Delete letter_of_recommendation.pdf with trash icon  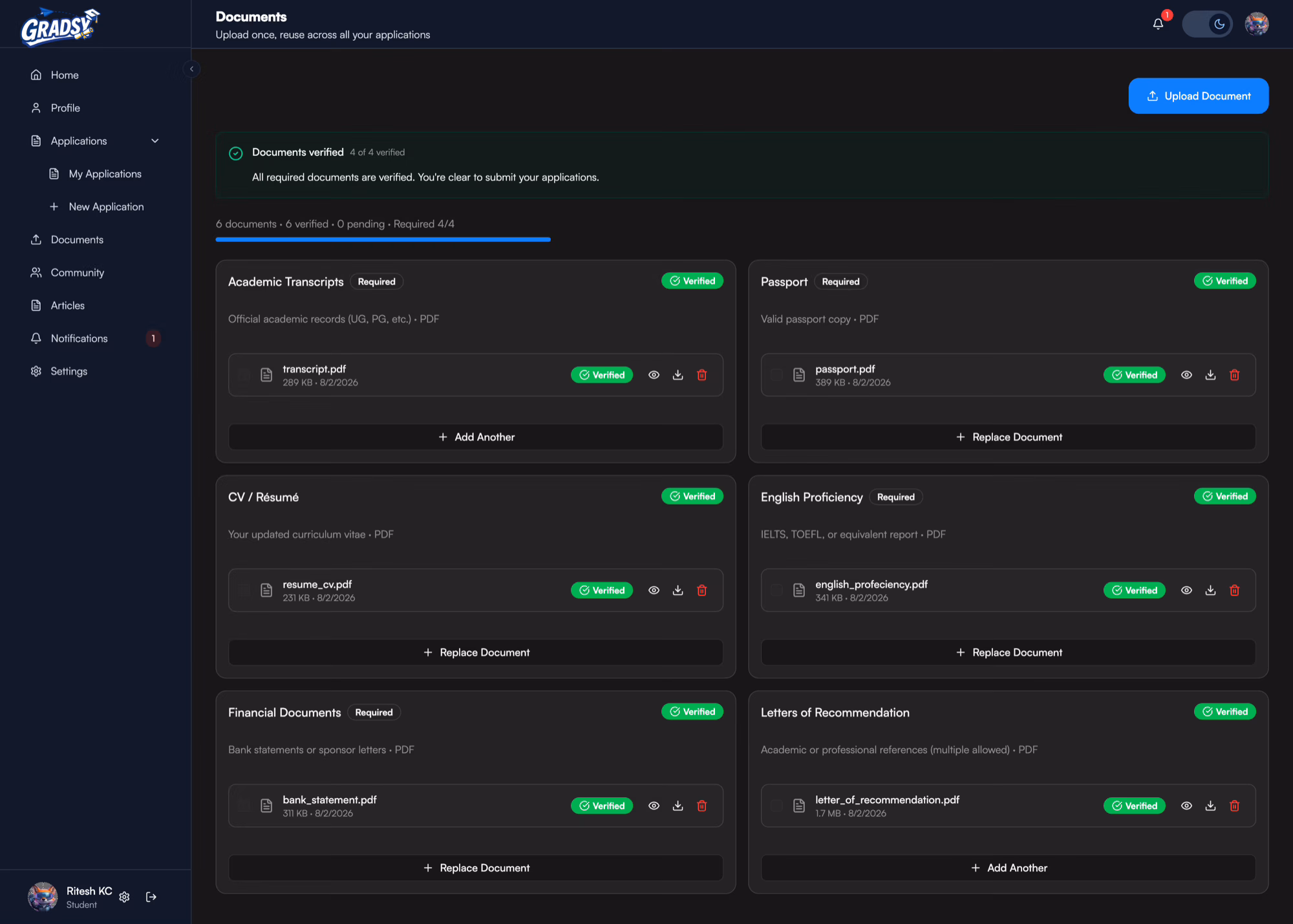pos(1234,806)
